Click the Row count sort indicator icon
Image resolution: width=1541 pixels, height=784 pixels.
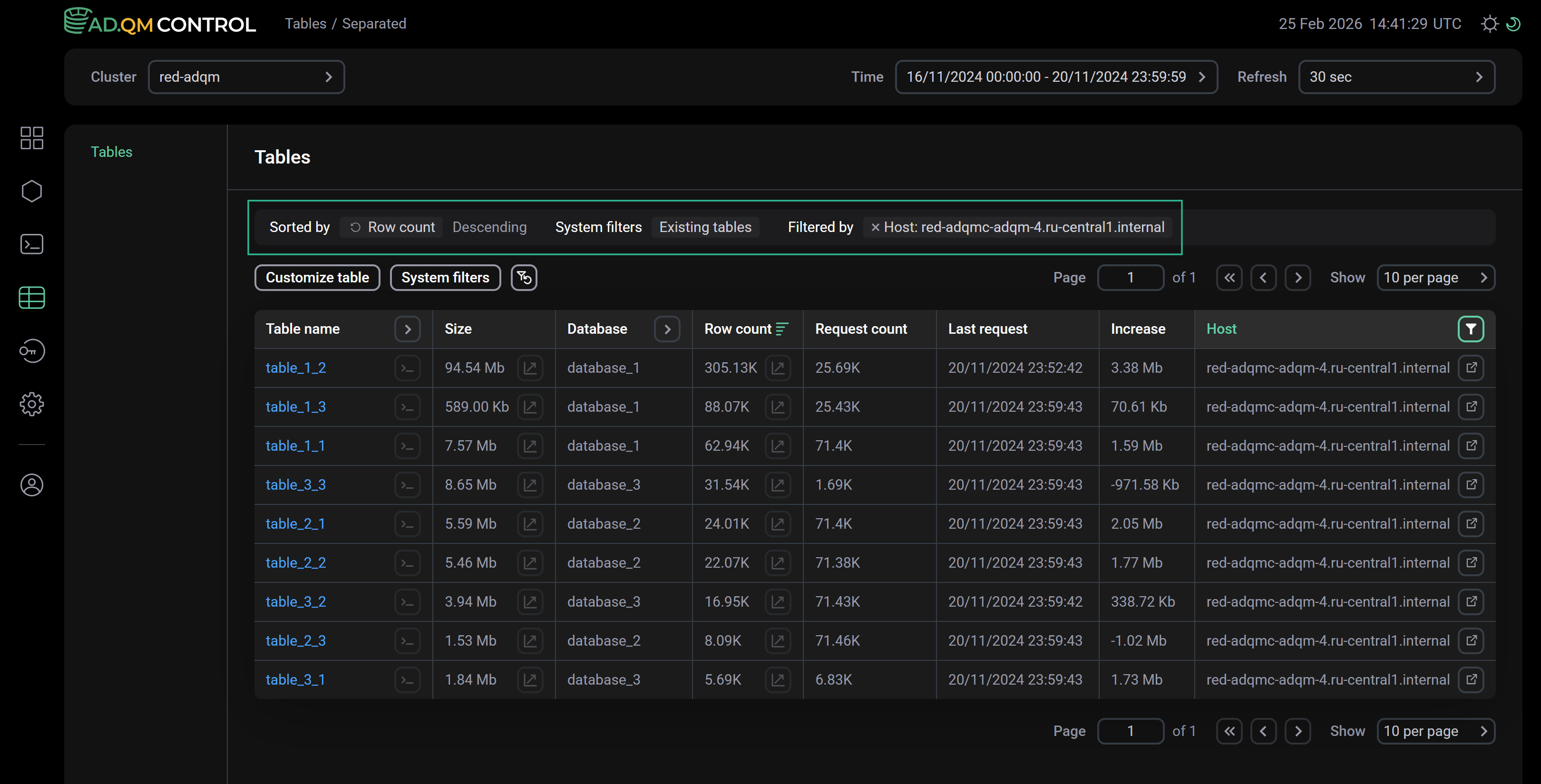click(x=782, y=329)
